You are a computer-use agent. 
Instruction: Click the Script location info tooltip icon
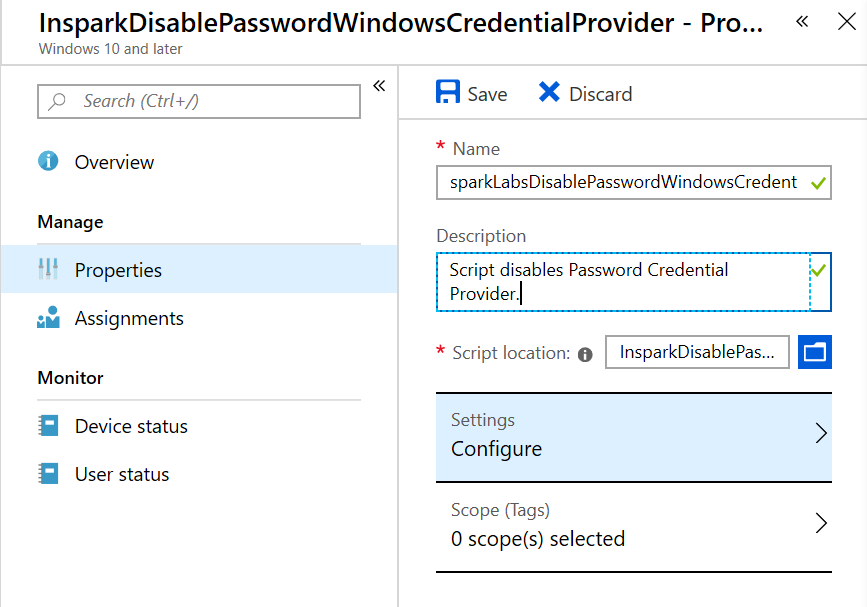pos(585,352)
